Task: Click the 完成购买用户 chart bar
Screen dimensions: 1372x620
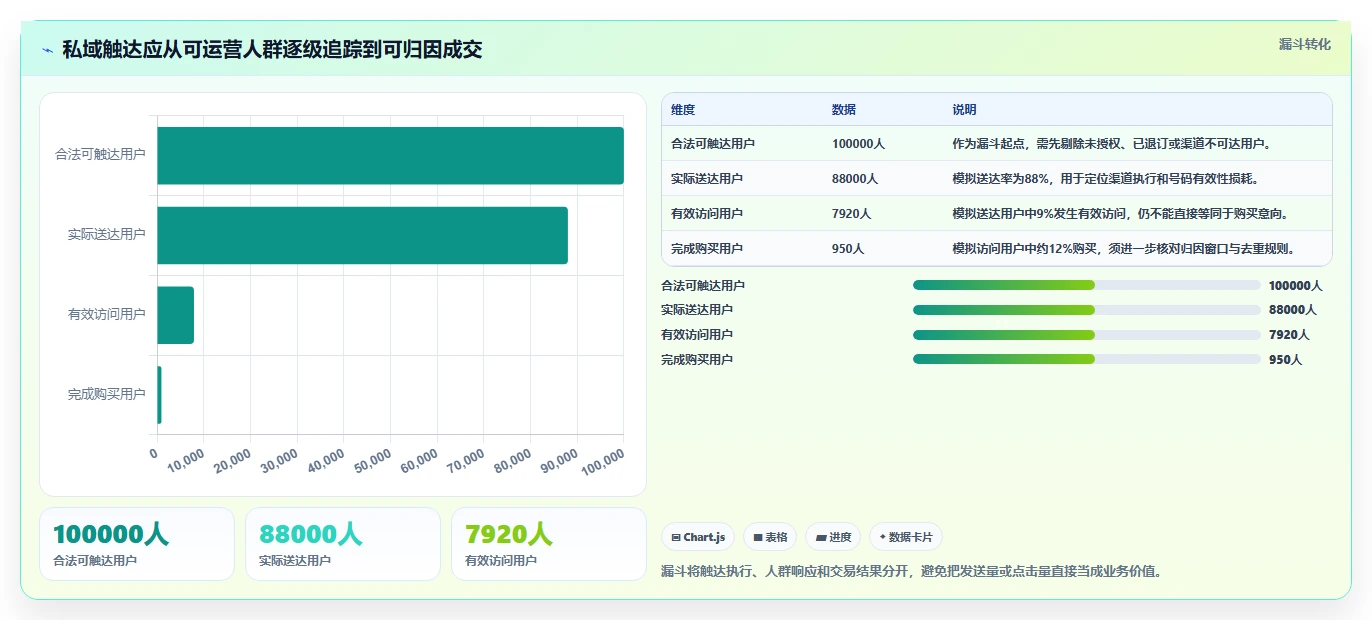Action: coord(159,395)
